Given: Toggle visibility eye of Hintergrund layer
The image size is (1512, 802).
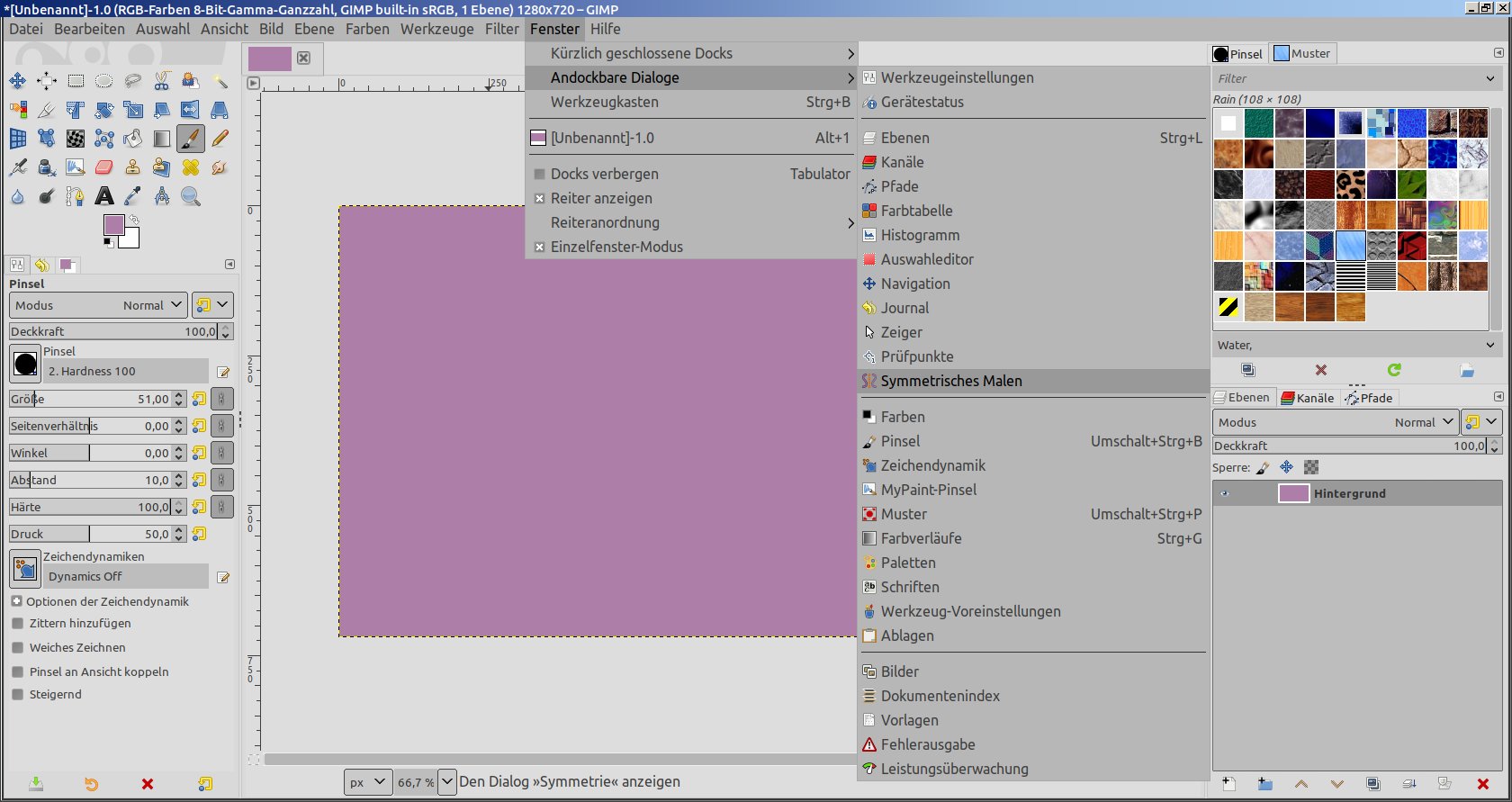Looking at the screenshot, I should pyautogui.click(x=1224, y=493).
